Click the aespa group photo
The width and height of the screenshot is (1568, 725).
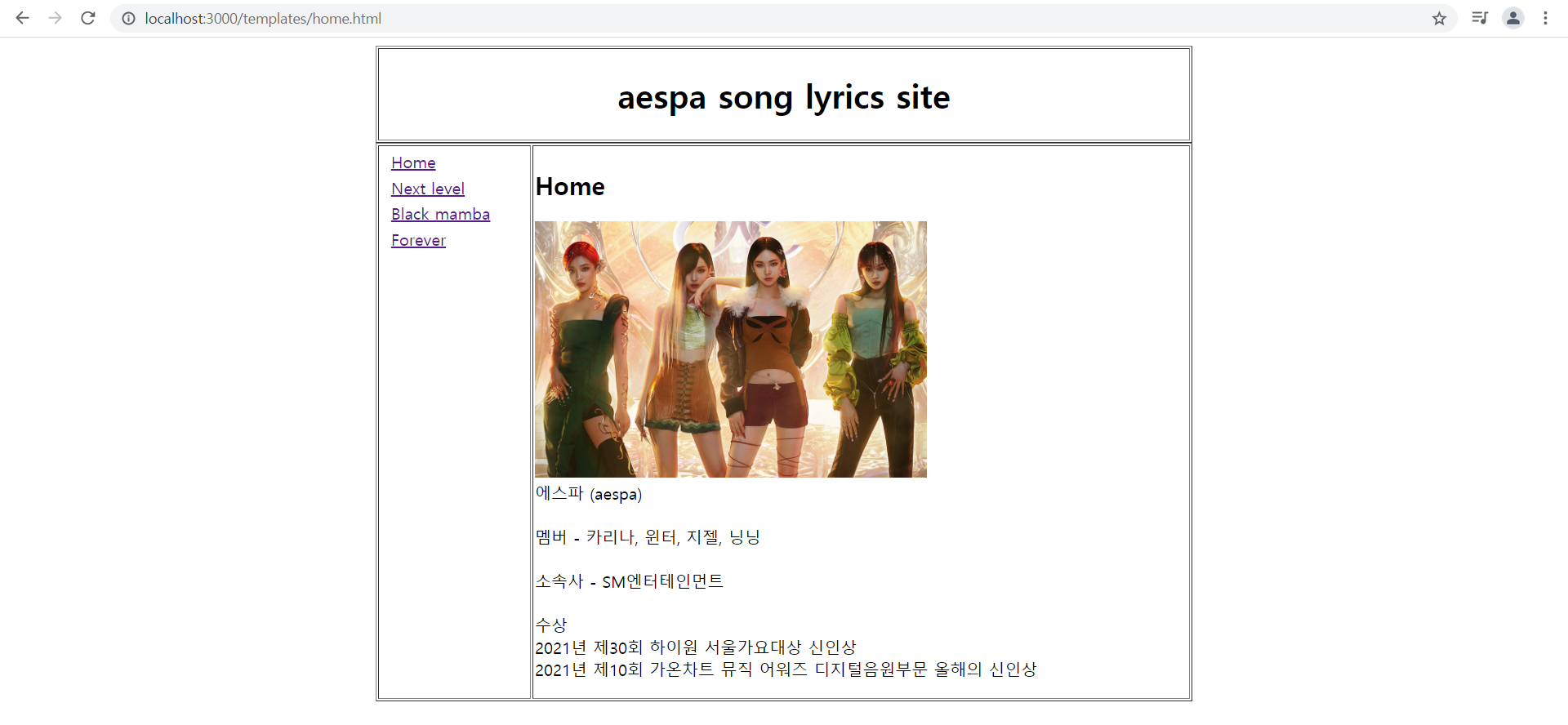coord(731,349)
